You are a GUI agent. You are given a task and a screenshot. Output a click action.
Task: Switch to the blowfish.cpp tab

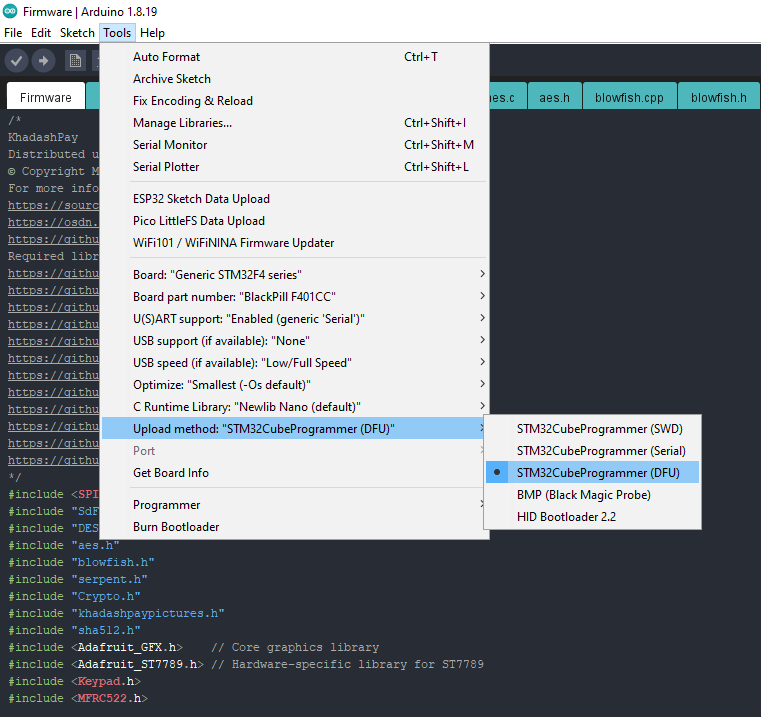tap(629, 97)
